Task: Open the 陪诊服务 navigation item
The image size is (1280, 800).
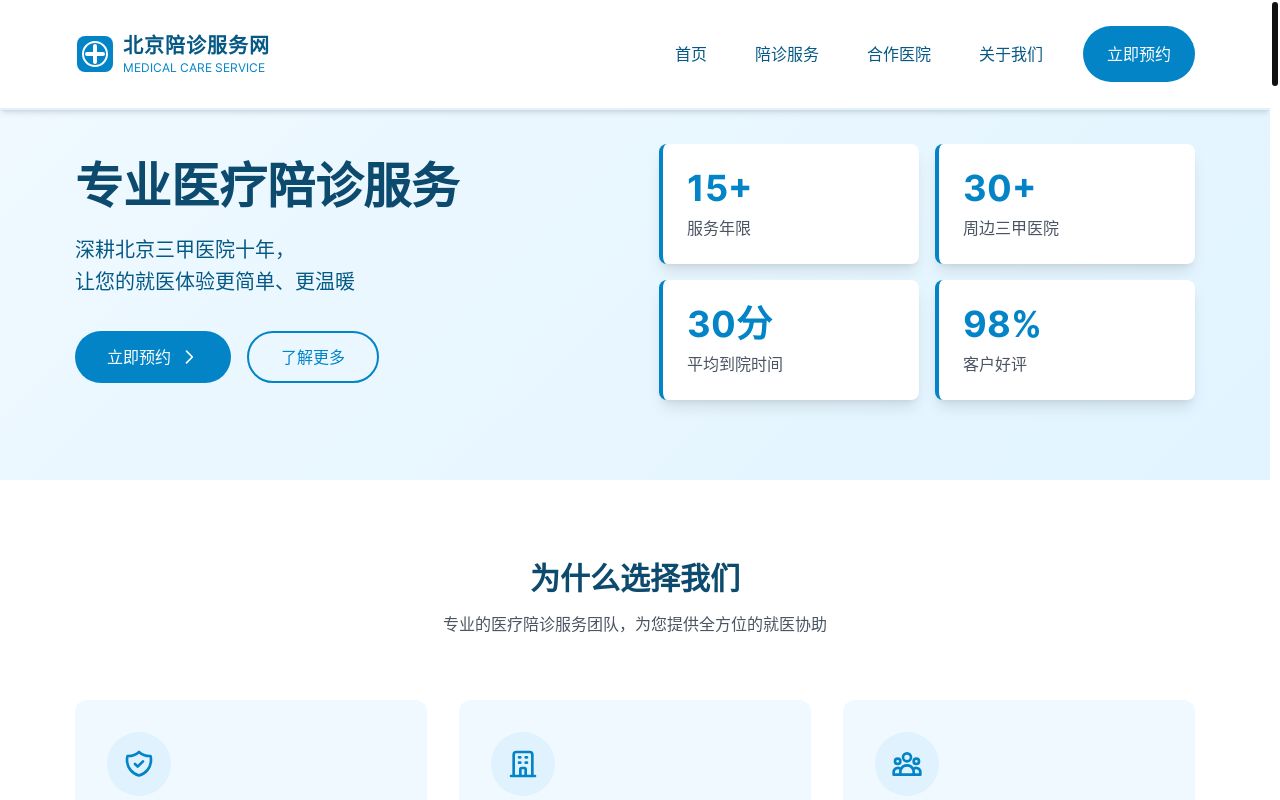Action: tap(786, 54)
